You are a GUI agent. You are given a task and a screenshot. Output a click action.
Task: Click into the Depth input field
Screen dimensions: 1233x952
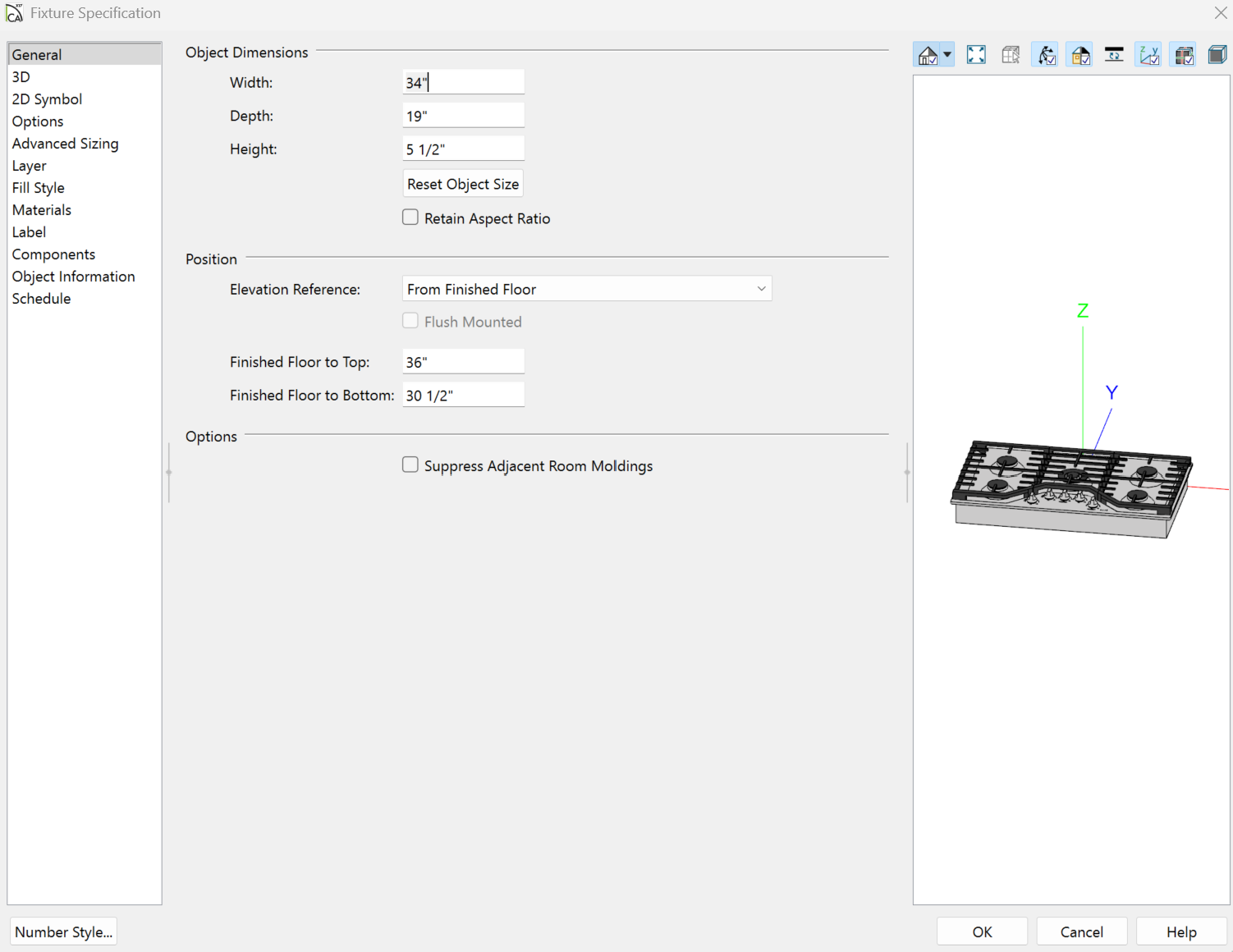click(x=463, y=116)
